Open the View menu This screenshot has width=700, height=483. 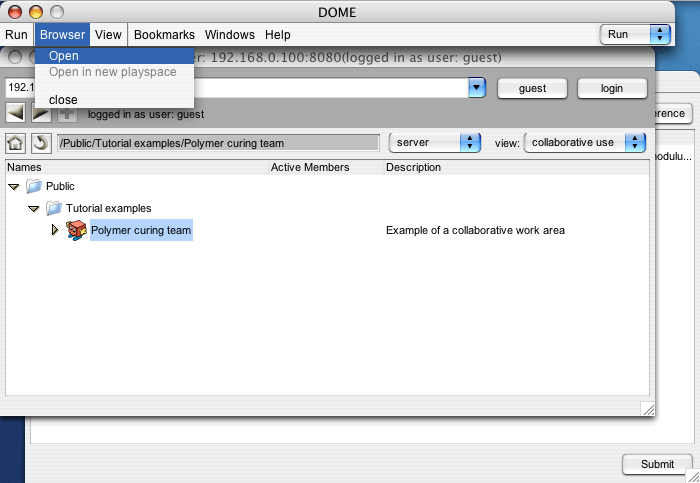point(108,35)
